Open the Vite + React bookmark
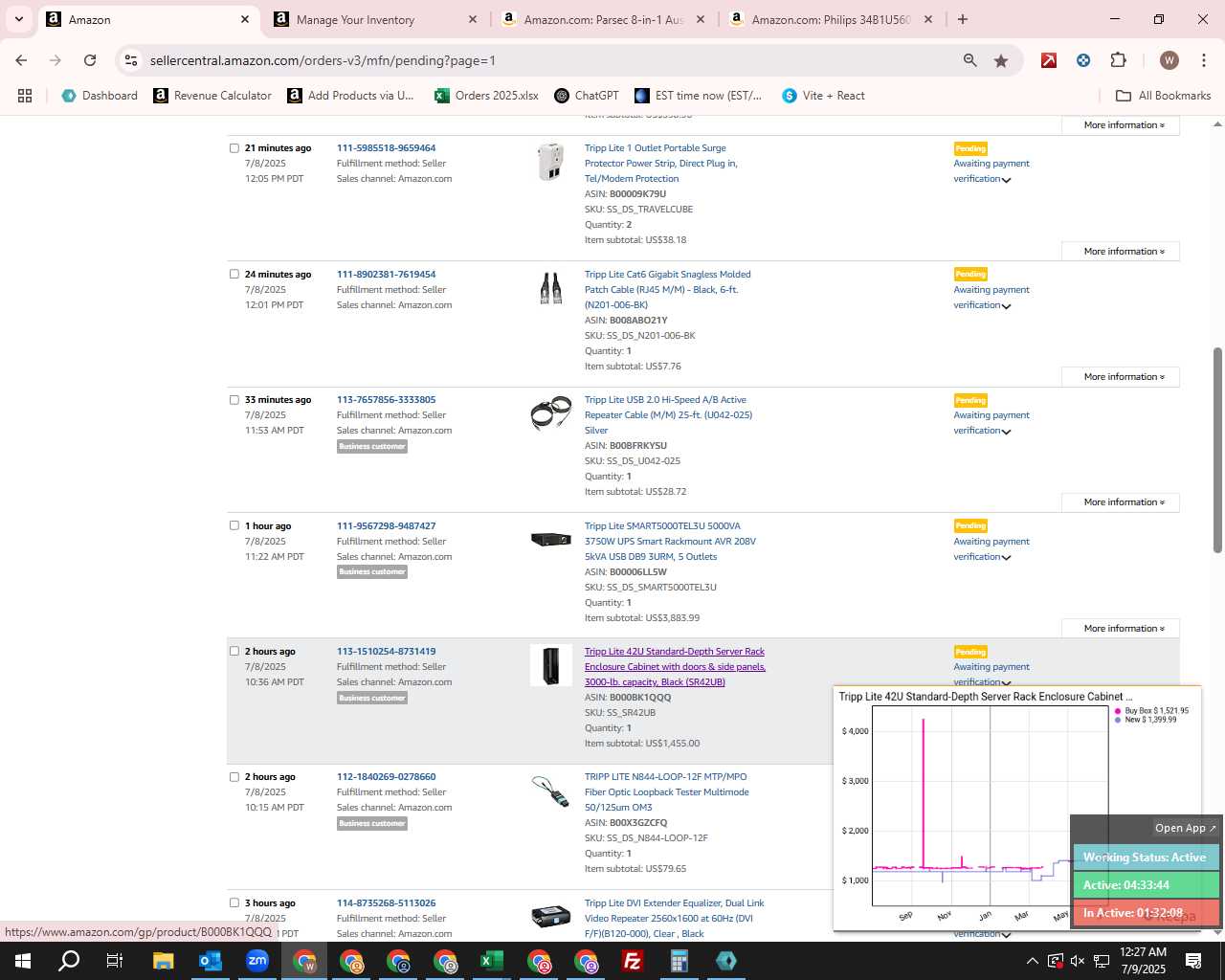 pos(823,96)
